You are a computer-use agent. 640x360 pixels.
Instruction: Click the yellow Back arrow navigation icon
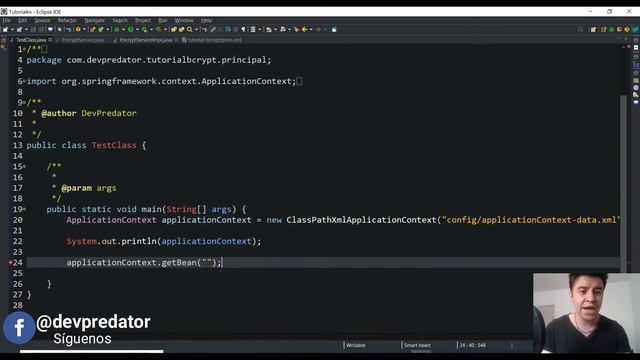(304, 29)
